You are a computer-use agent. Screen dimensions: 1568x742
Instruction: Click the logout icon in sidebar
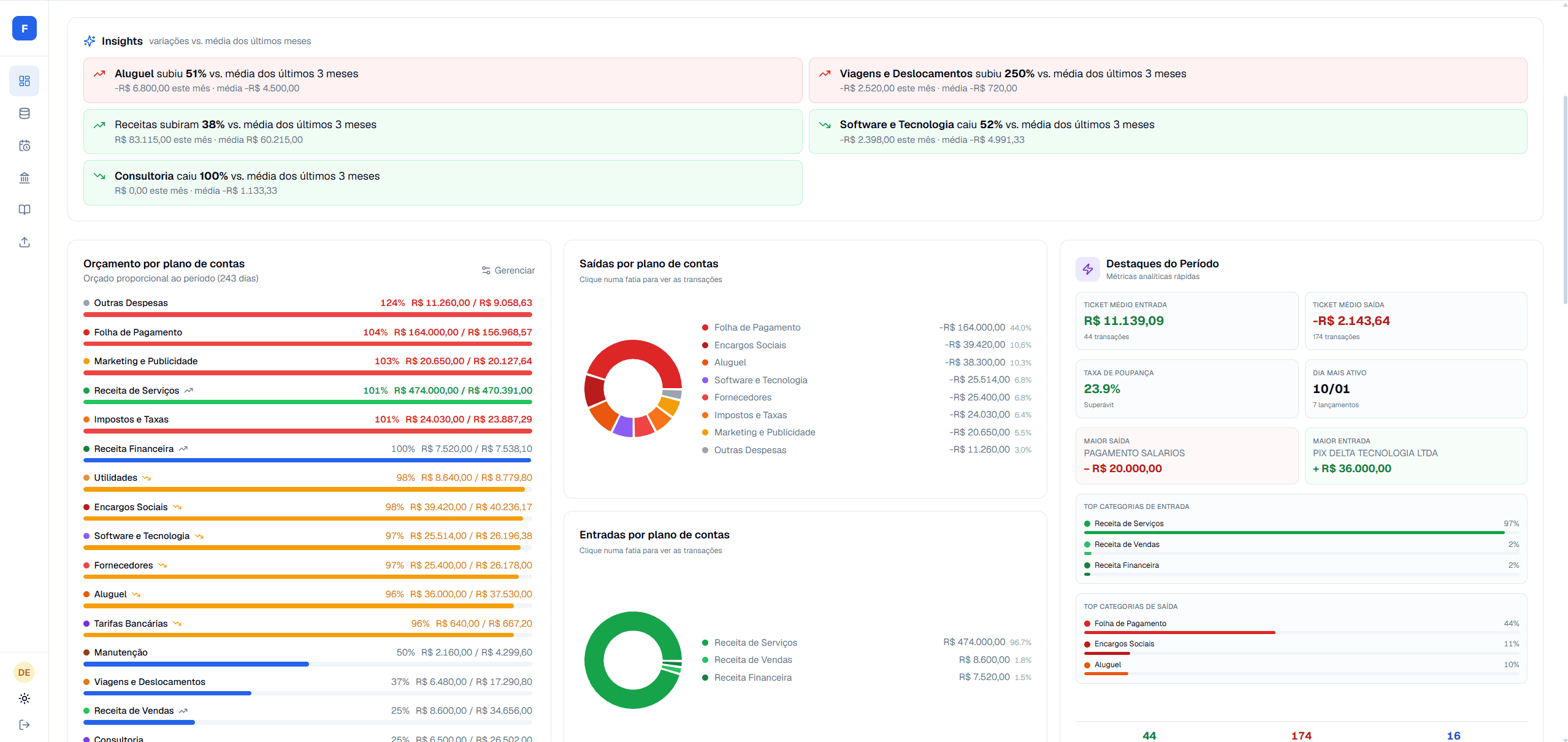click(25, 725)
